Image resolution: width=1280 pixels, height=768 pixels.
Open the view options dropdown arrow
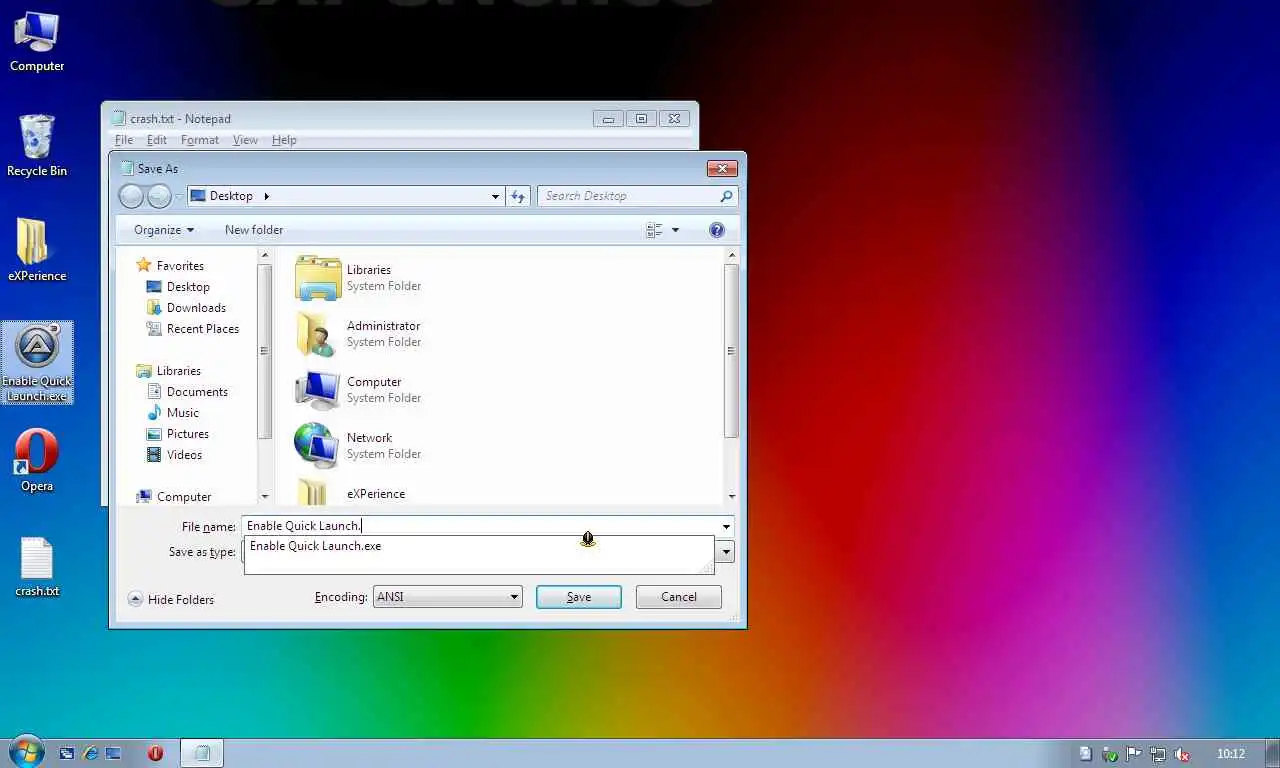click(x=675, y=230)
